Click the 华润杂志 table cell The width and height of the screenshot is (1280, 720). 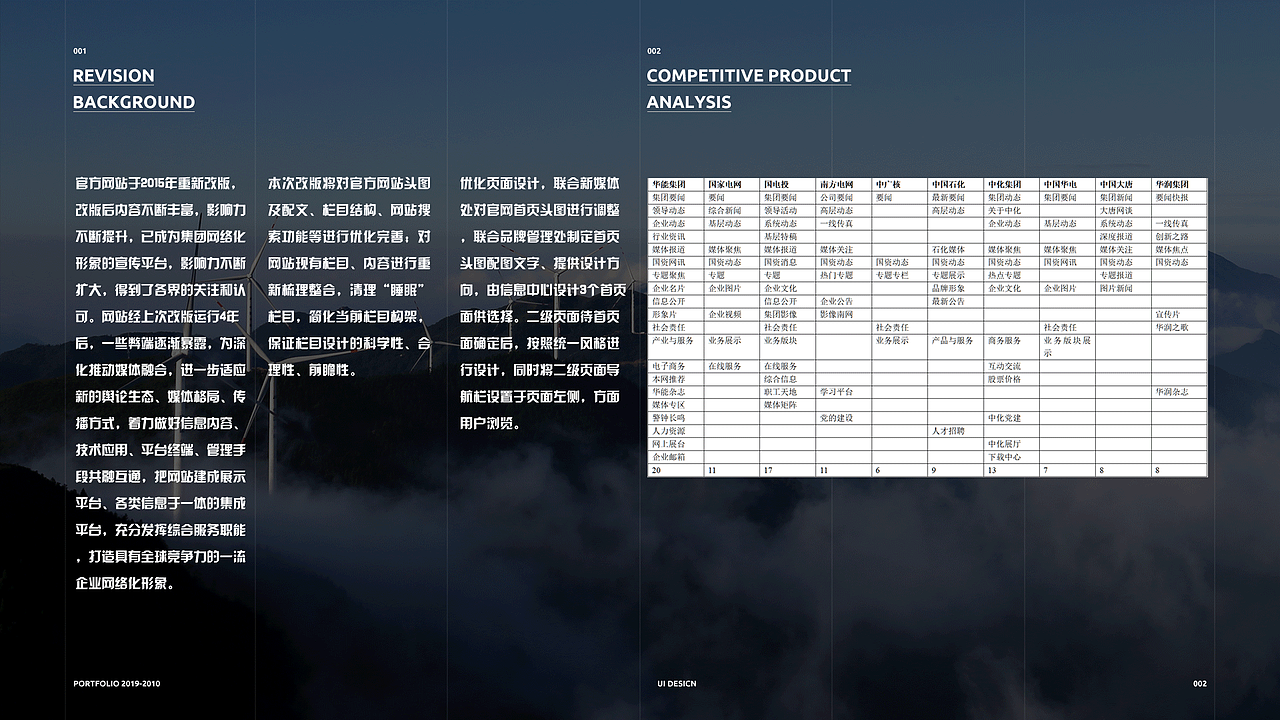[1179, 392]
